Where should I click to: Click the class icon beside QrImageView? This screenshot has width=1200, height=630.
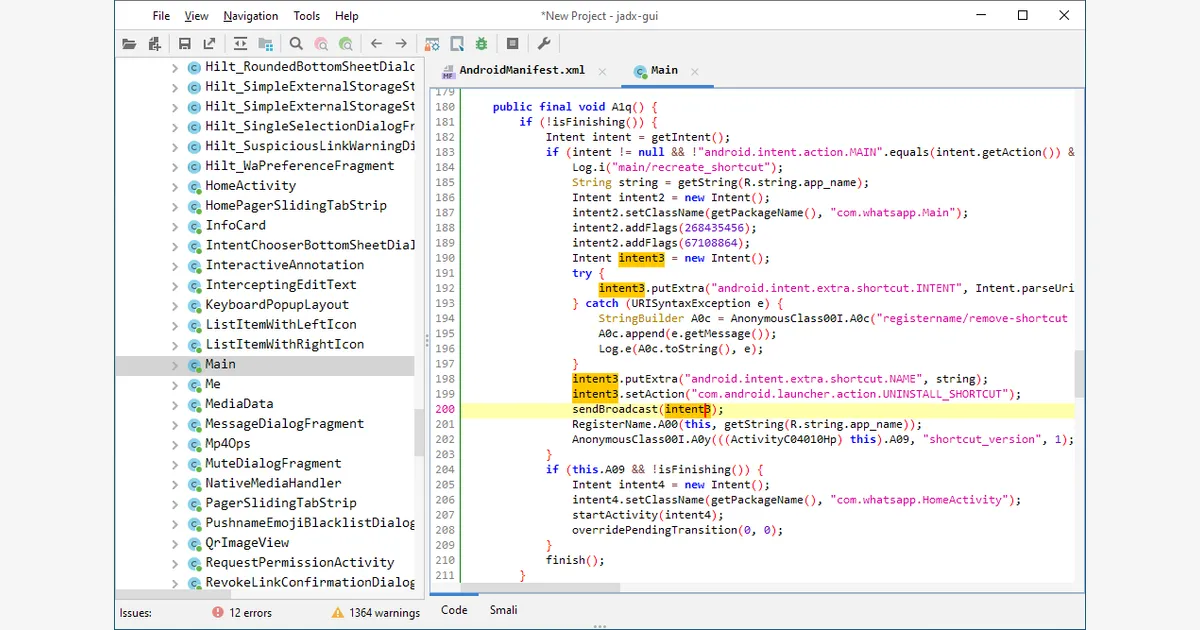(195, 543)
